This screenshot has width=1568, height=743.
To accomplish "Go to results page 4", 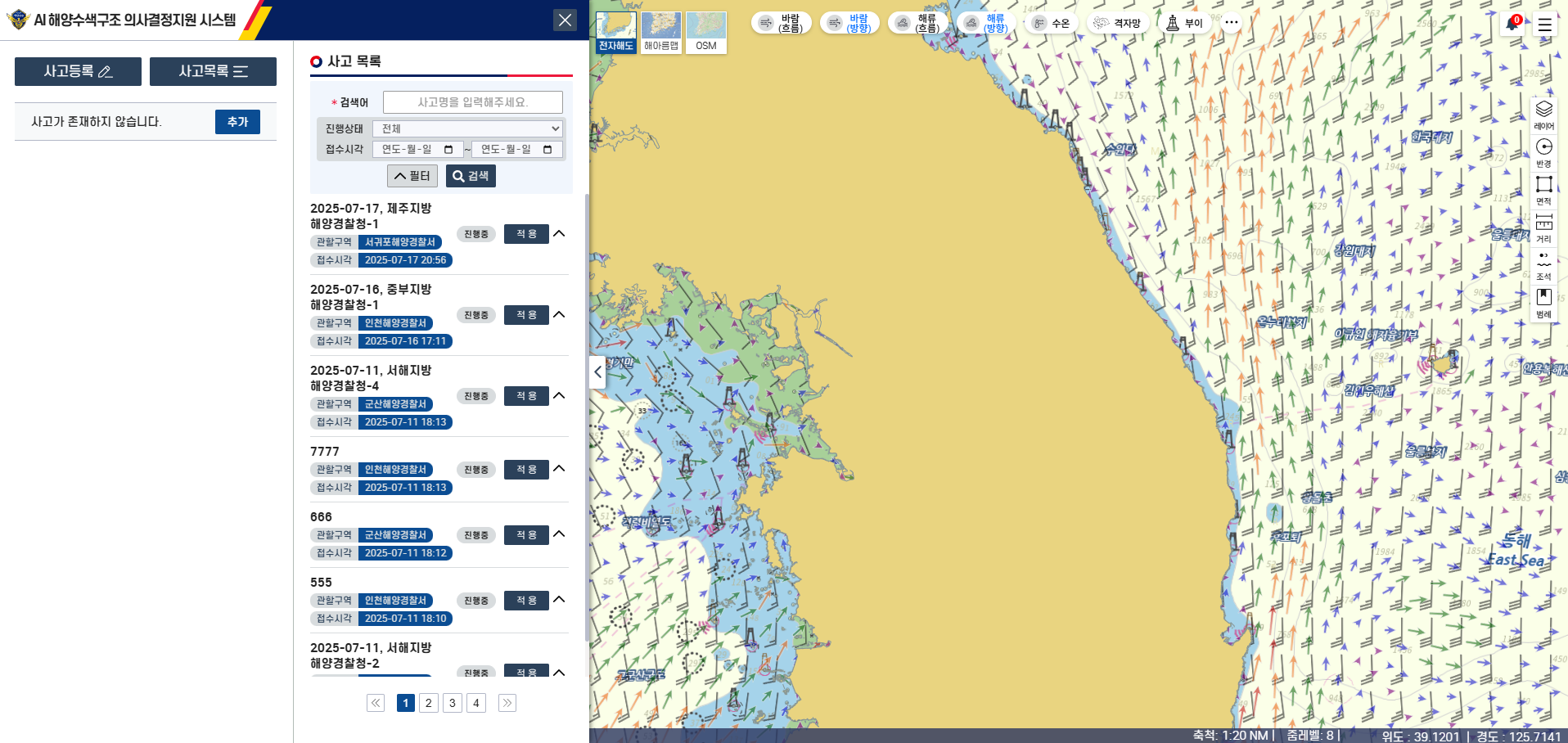I will coord(476,703).
